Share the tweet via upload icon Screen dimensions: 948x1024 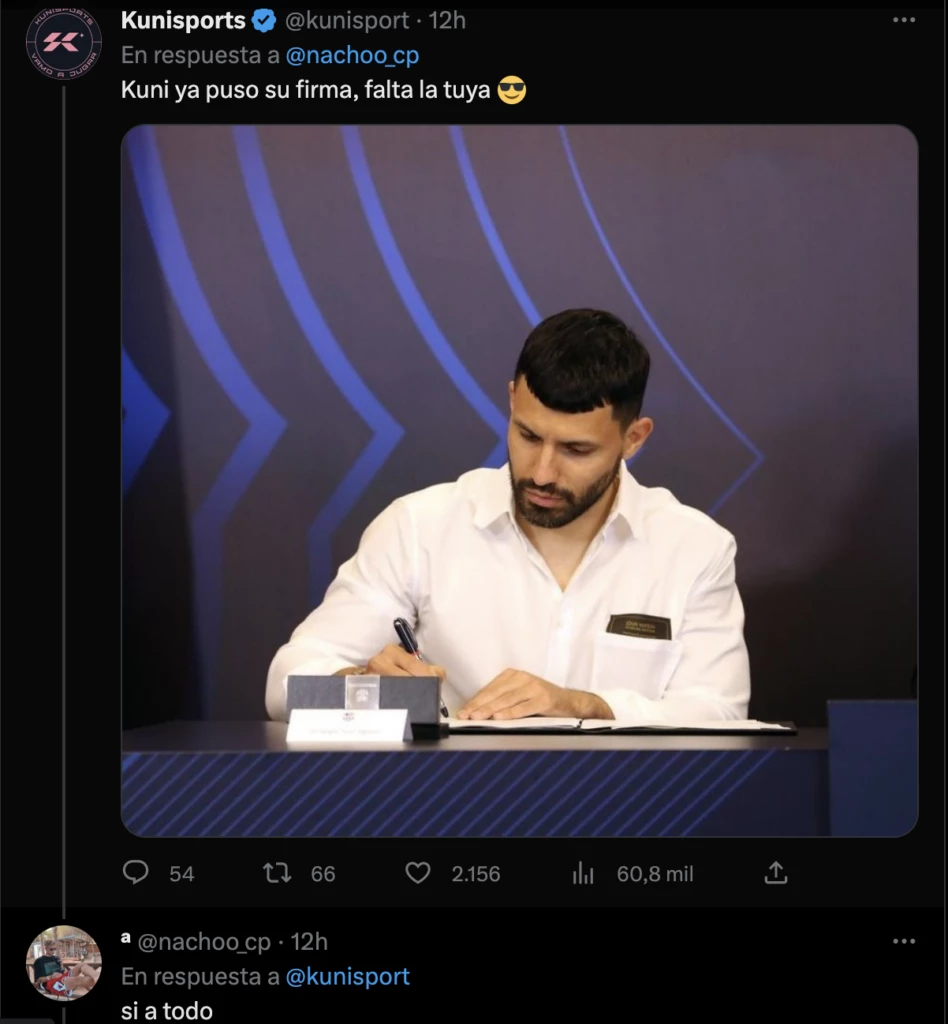point(775,873)
